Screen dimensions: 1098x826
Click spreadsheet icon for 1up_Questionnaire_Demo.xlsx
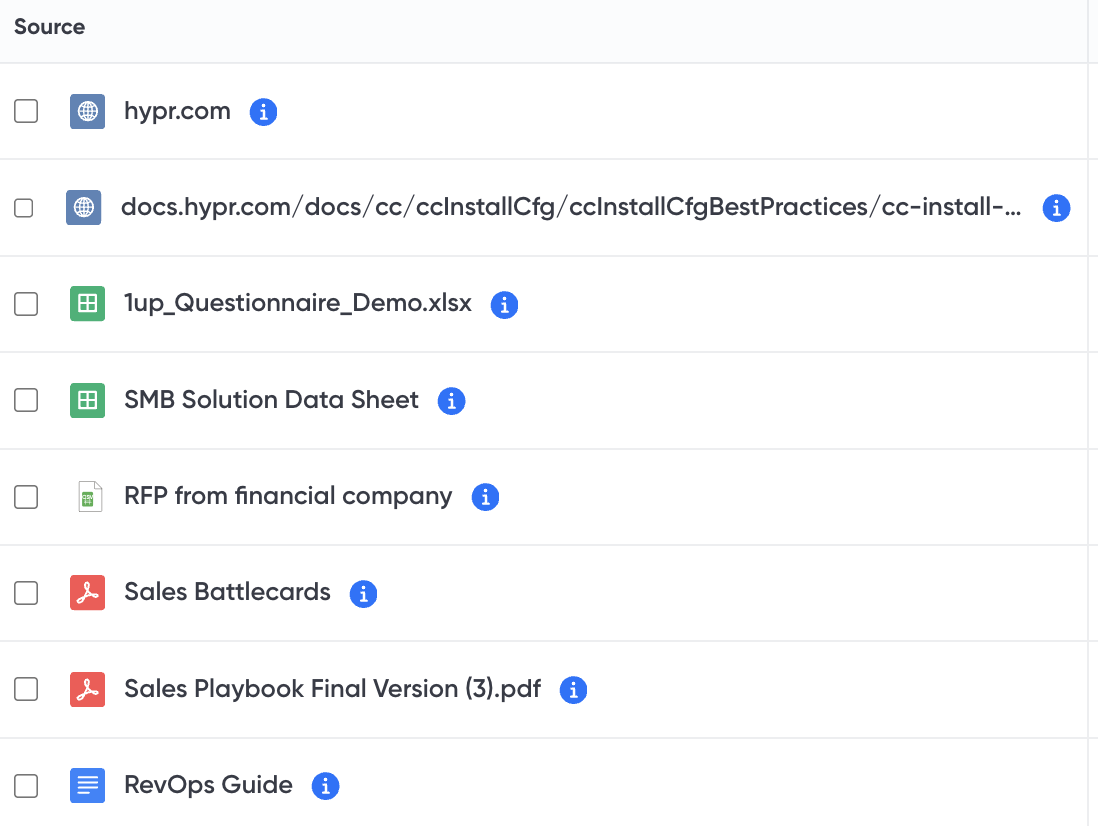tap(88, 304)
